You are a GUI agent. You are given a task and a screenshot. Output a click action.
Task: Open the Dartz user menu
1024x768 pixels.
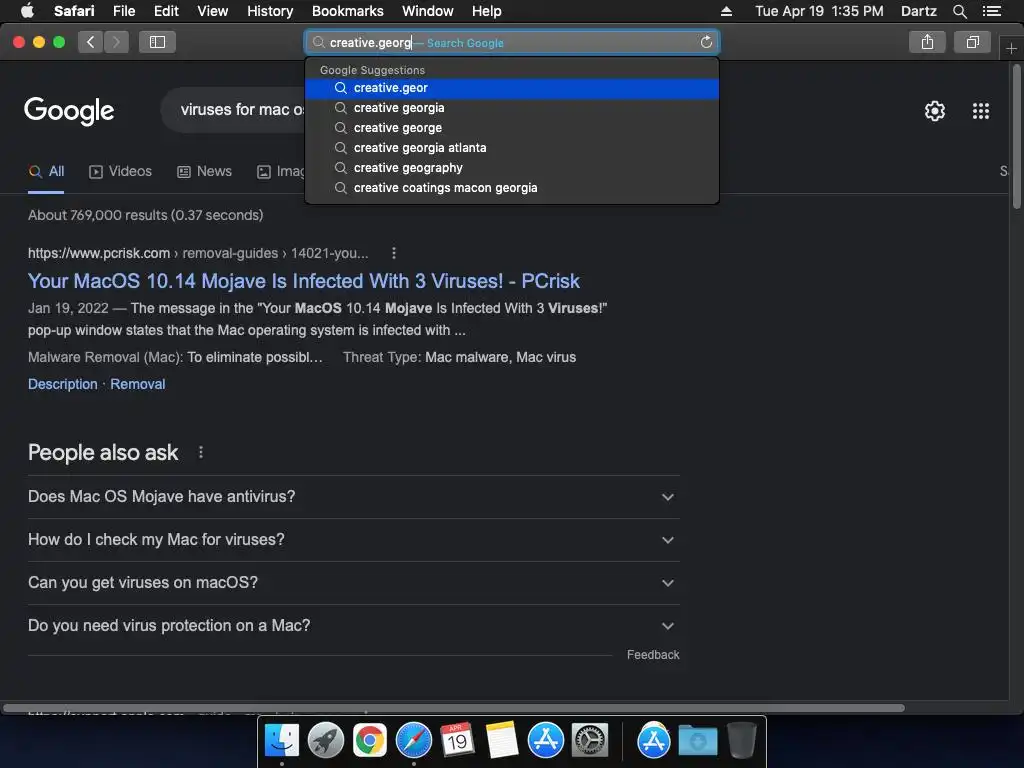(x=918, y=11)
